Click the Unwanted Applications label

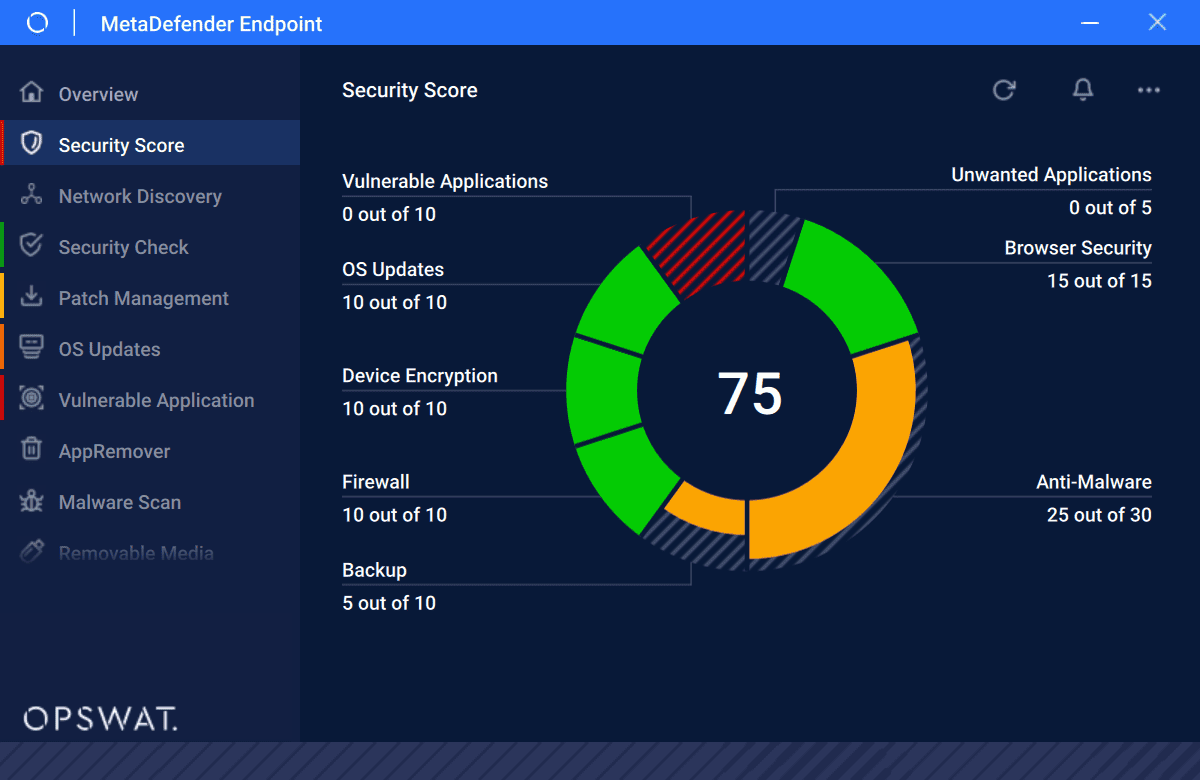coord(1051,175)
